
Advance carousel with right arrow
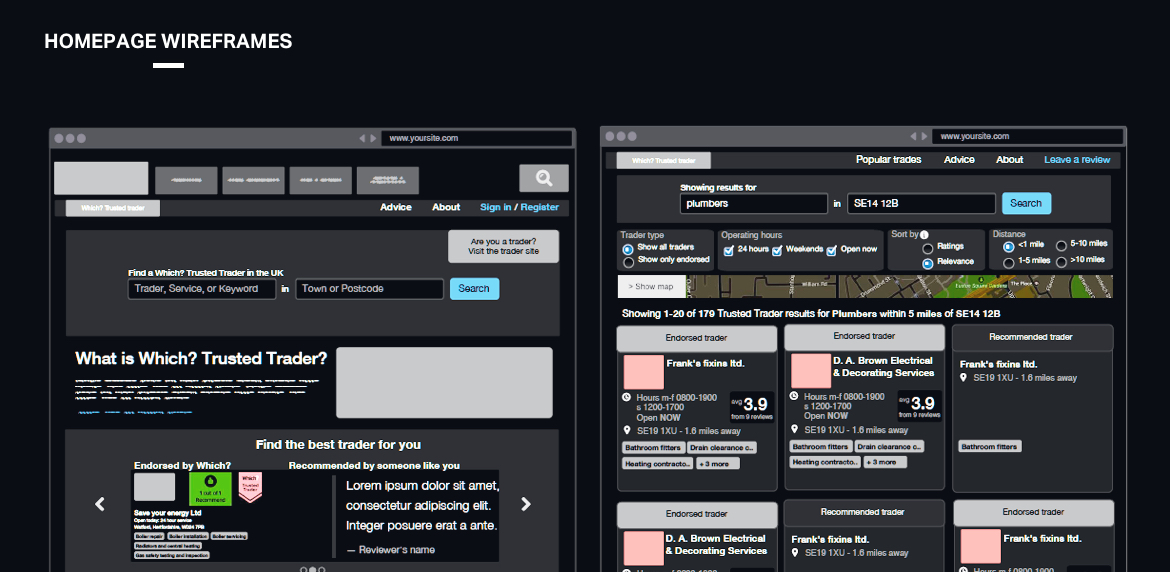click(x=526, y=504)
